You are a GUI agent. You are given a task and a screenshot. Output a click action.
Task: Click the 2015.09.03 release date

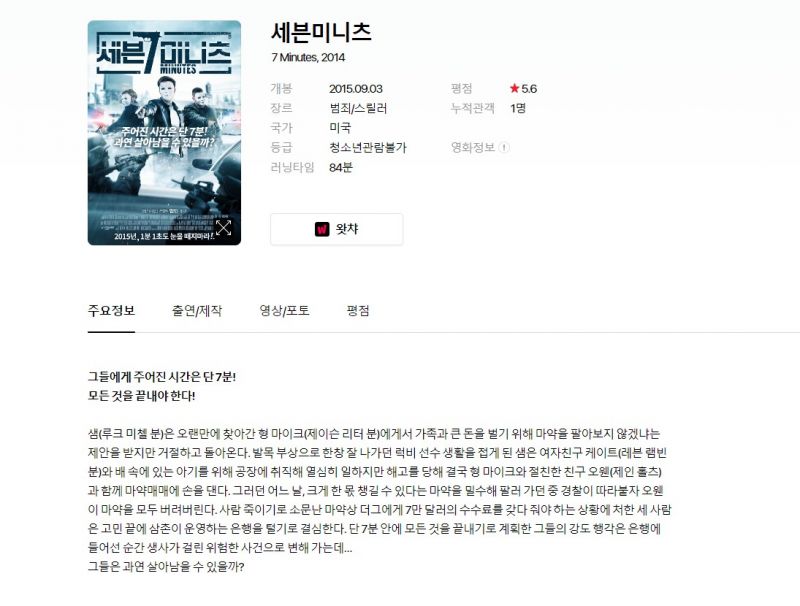356,89
